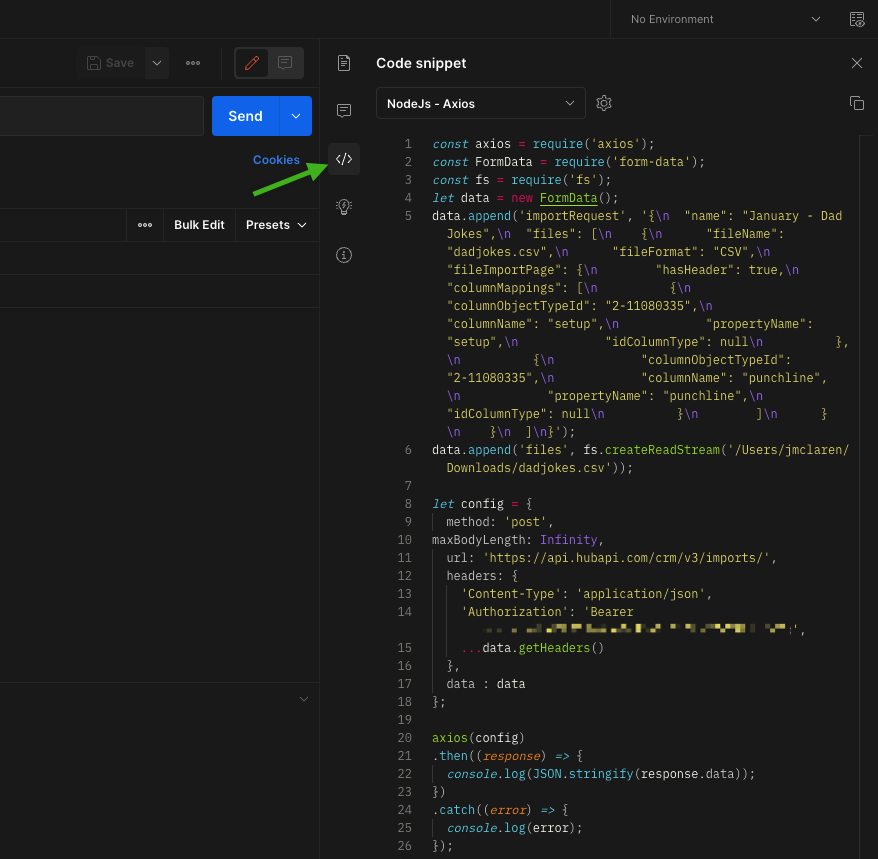Image resolution: width=878 pixels, height=859 pixels.
Task: Switch to edit mode with the pencil toggle
Action: click(x=251, y=62)
